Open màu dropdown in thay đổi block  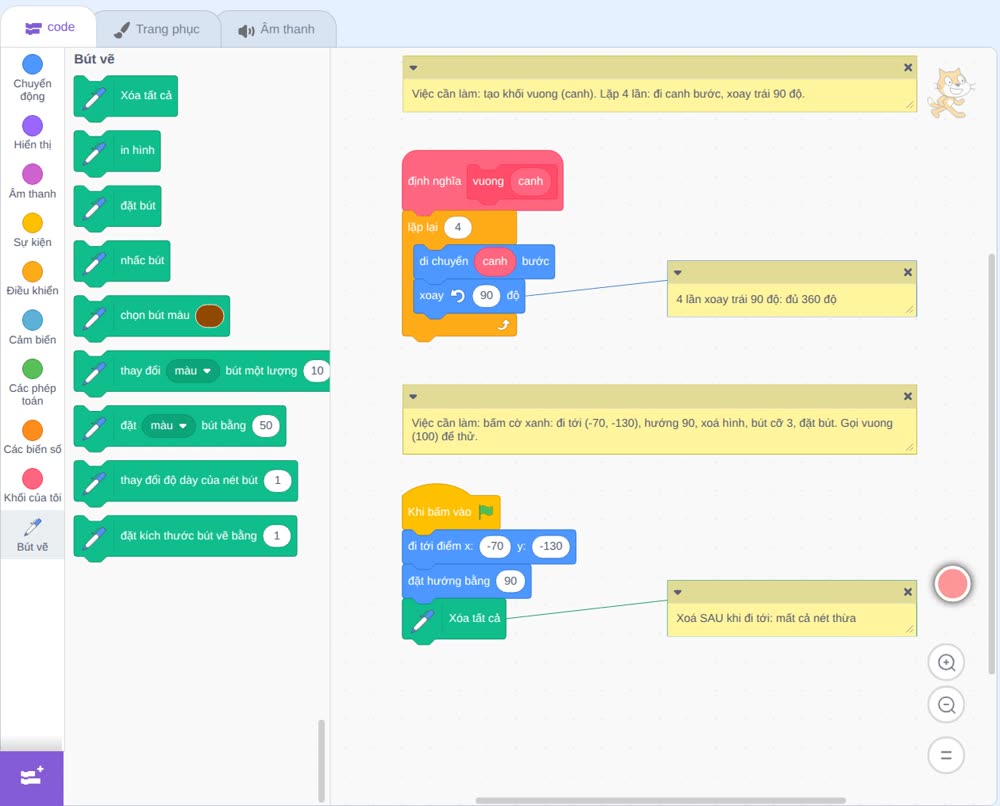click(193, 370)
